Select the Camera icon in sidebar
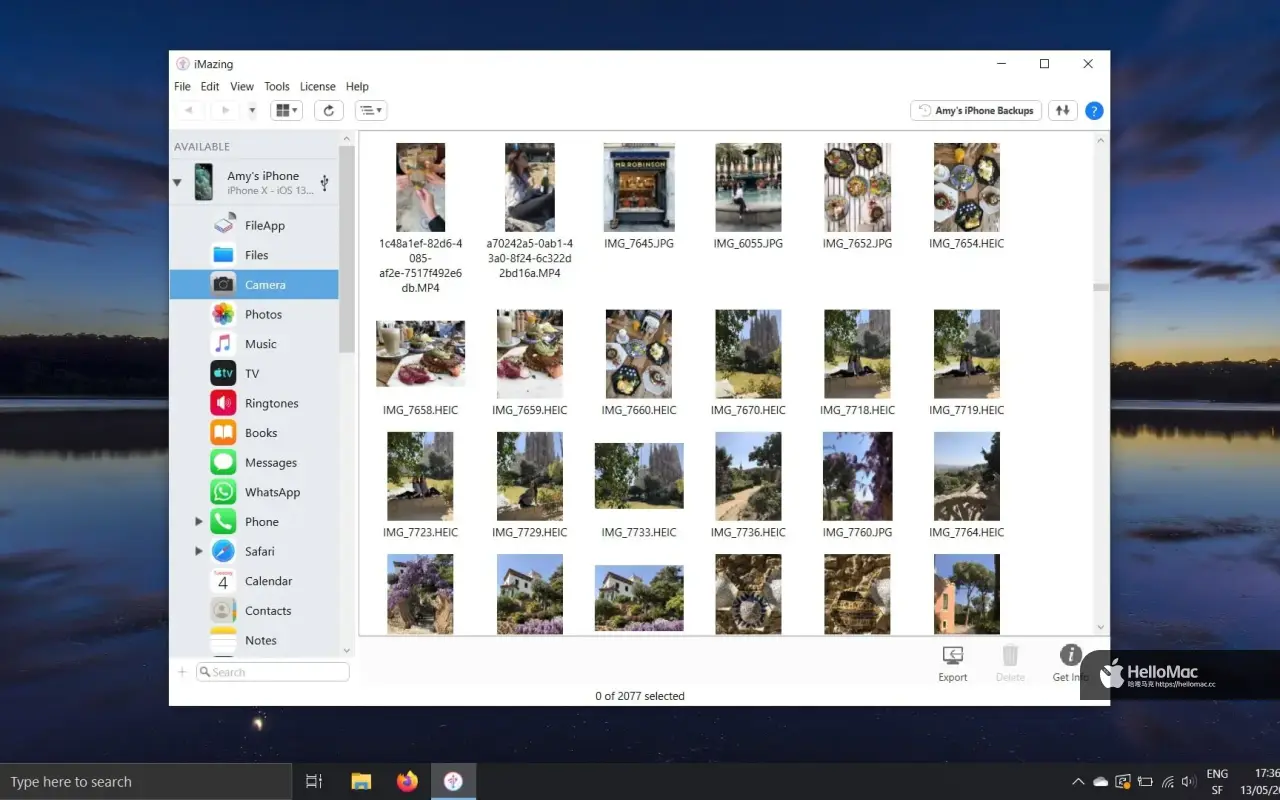Image resolution: width=1280 pixels, height=800 pixels. pyautogui.click(x=223, y=285)
